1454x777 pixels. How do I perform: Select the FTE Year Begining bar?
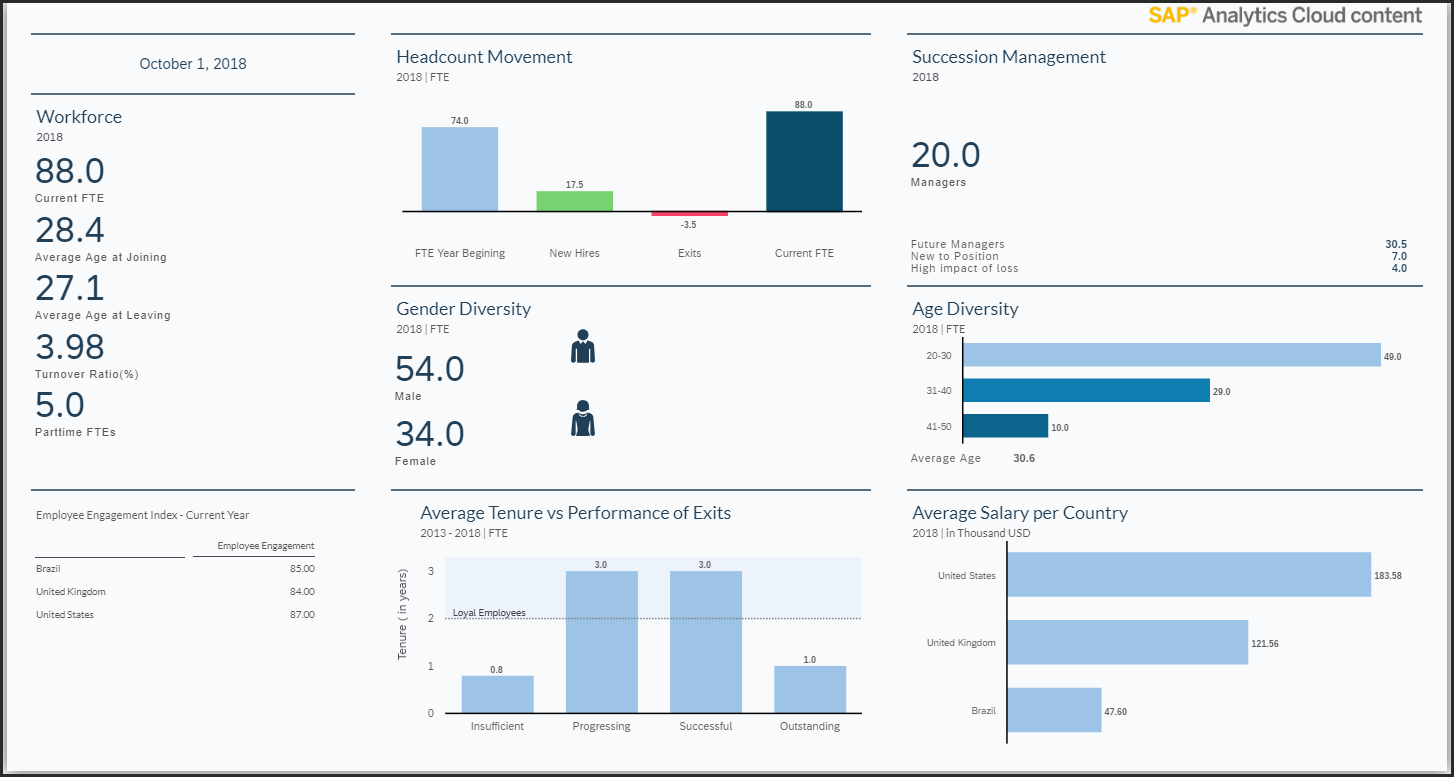point(460,169)
